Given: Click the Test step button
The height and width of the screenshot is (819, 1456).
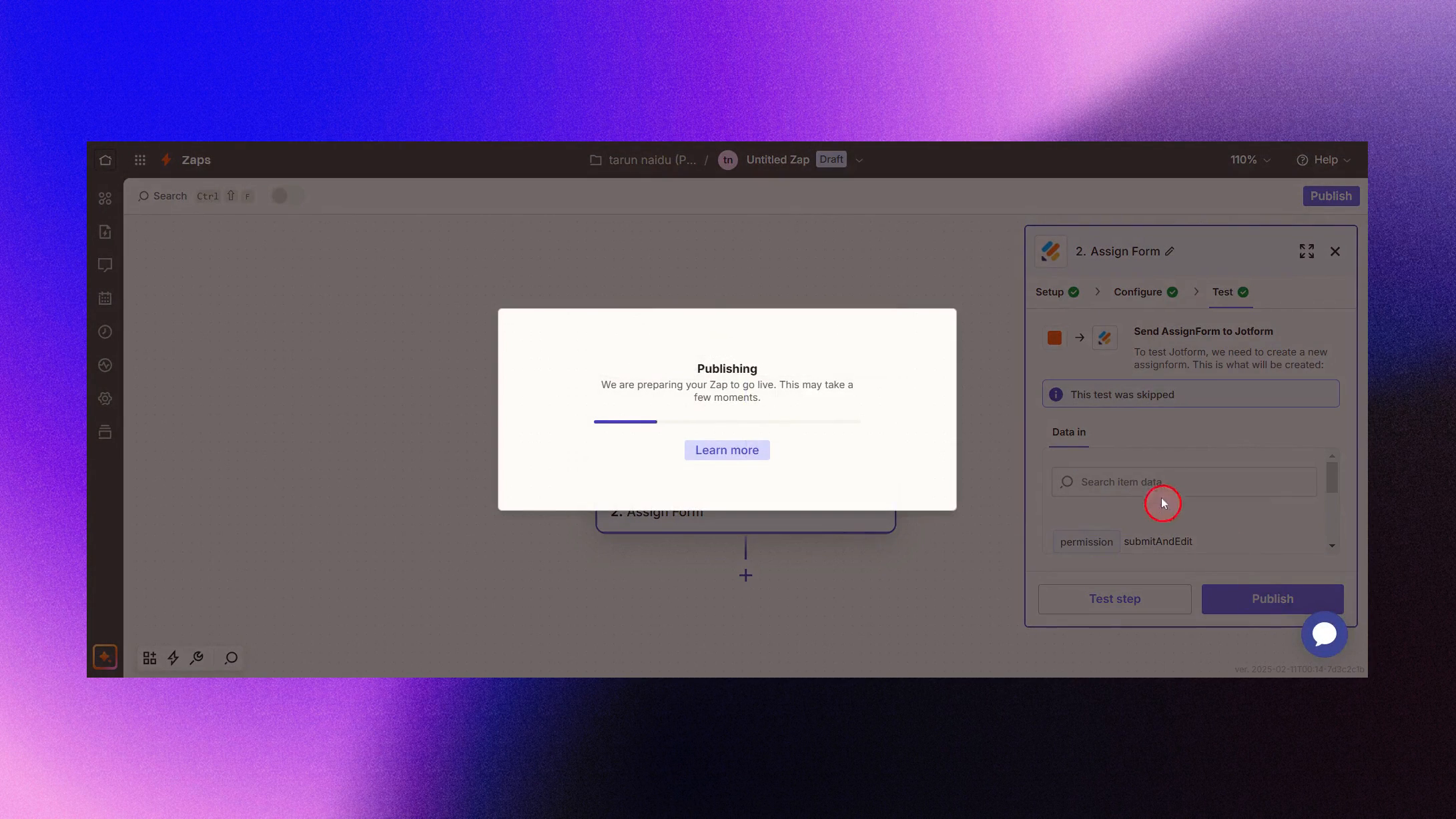Looking at the screenshot, I should coord(1114,598).
